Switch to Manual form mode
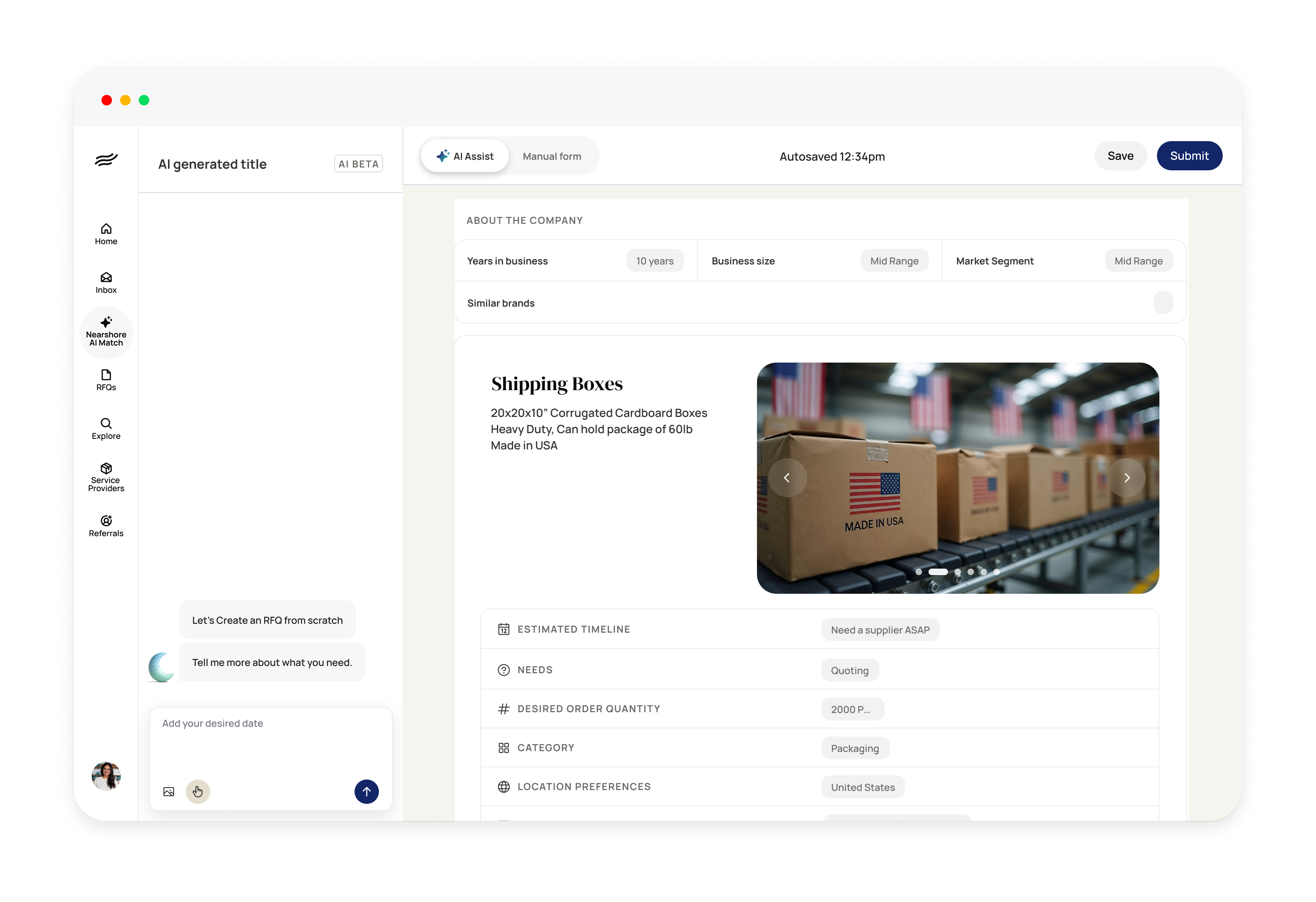 552,156
